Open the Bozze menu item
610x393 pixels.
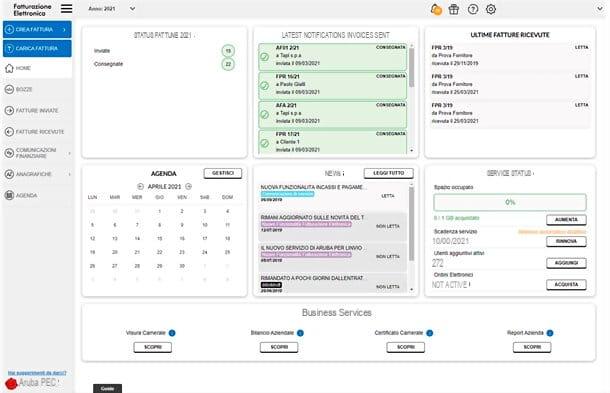[x=37, y=89]
